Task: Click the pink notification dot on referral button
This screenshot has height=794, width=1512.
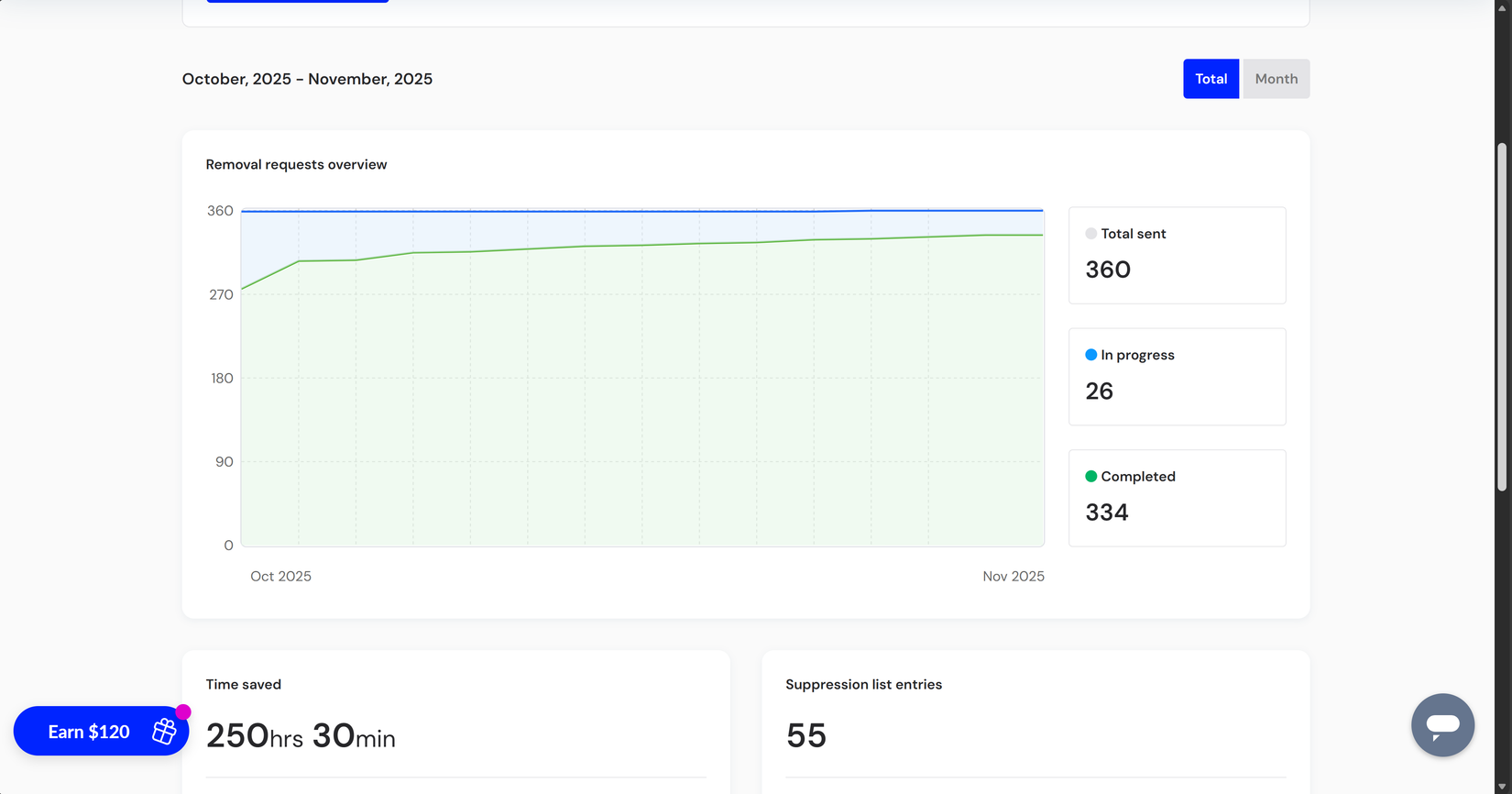Action: [x=183, y=711]
